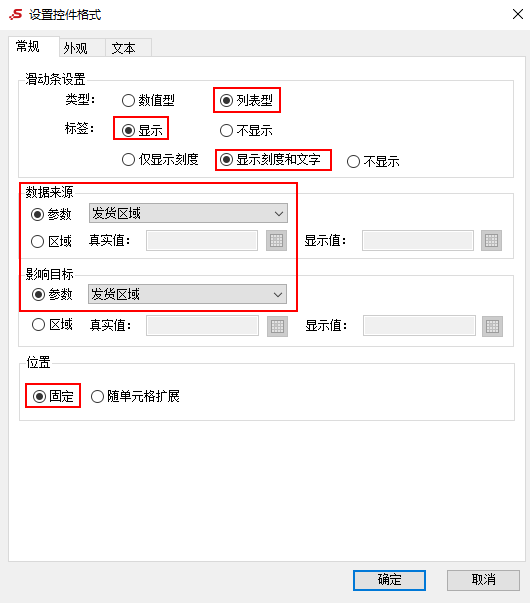Switch to the 文本 tab

123,48
